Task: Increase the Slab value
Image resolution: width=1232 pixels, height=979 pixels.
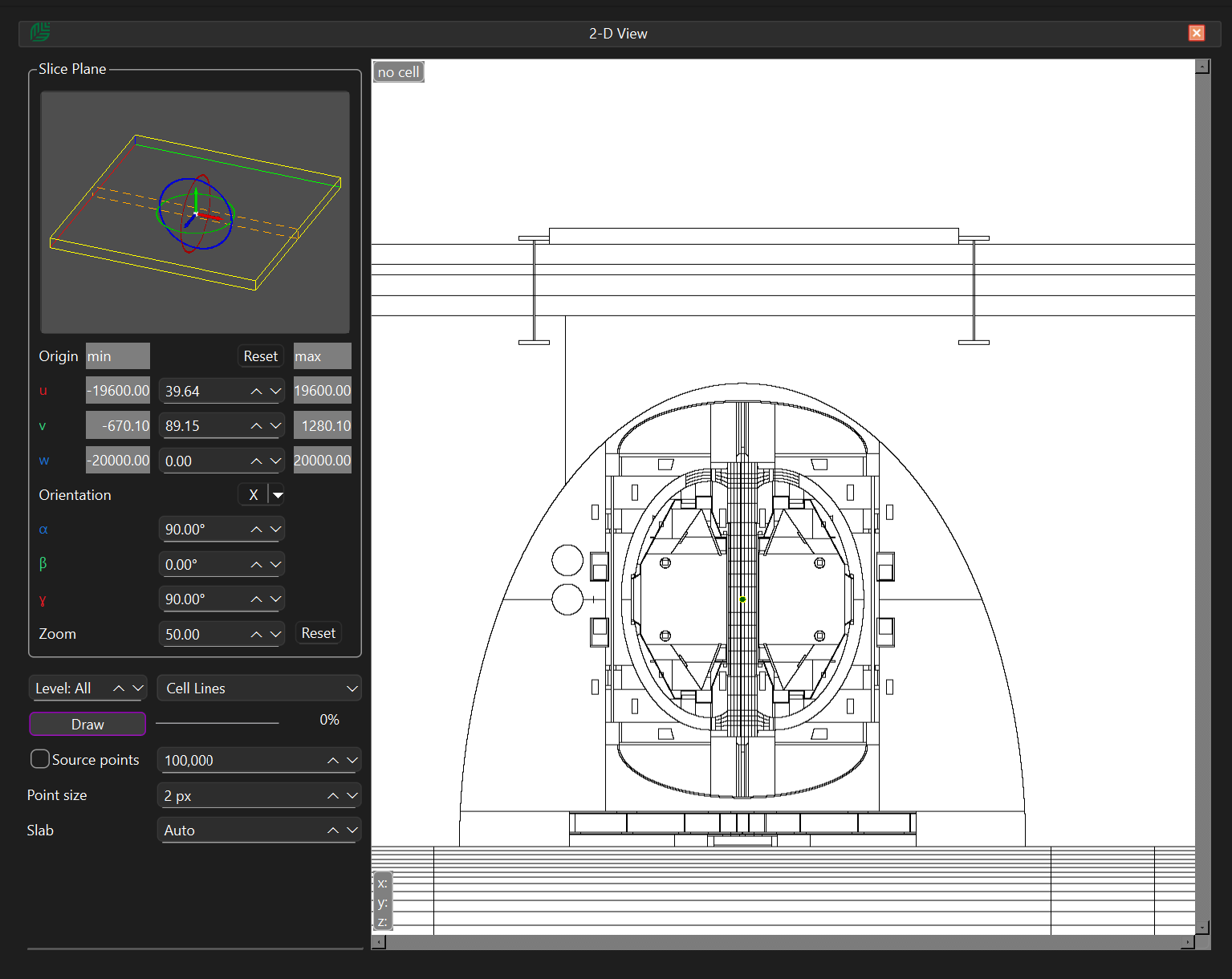Action: coord(333,831)
